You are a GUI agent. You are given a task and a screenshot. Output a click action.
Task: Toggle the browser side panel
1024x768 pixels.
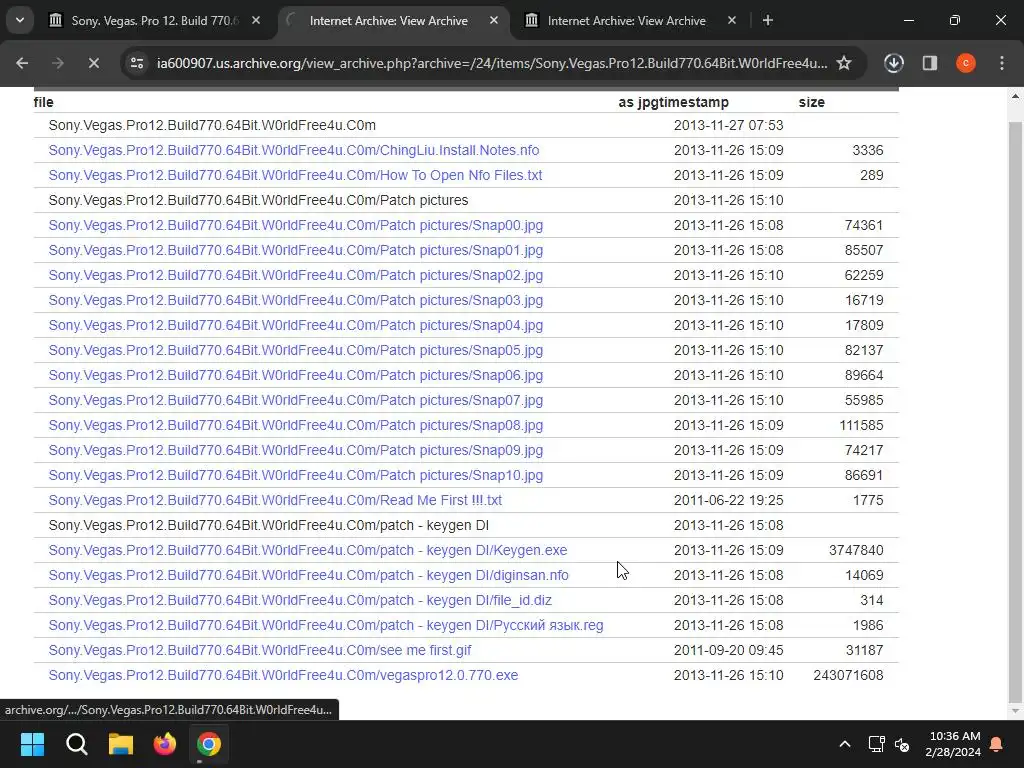pos(930,63)
